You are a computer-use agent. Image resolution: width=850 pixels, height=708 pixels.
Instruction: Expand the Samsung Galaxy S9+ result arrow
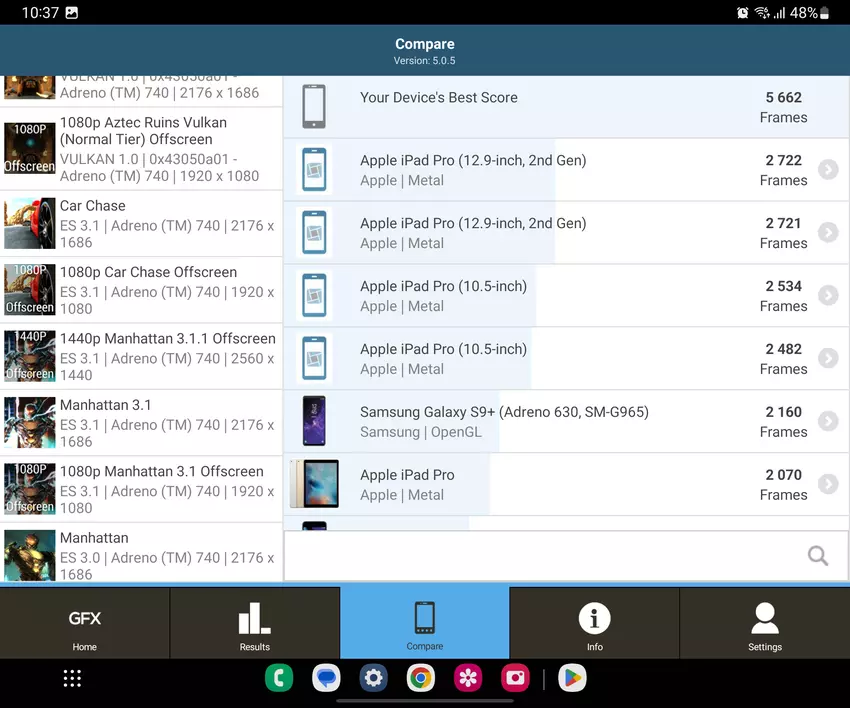tap(827, 421)
